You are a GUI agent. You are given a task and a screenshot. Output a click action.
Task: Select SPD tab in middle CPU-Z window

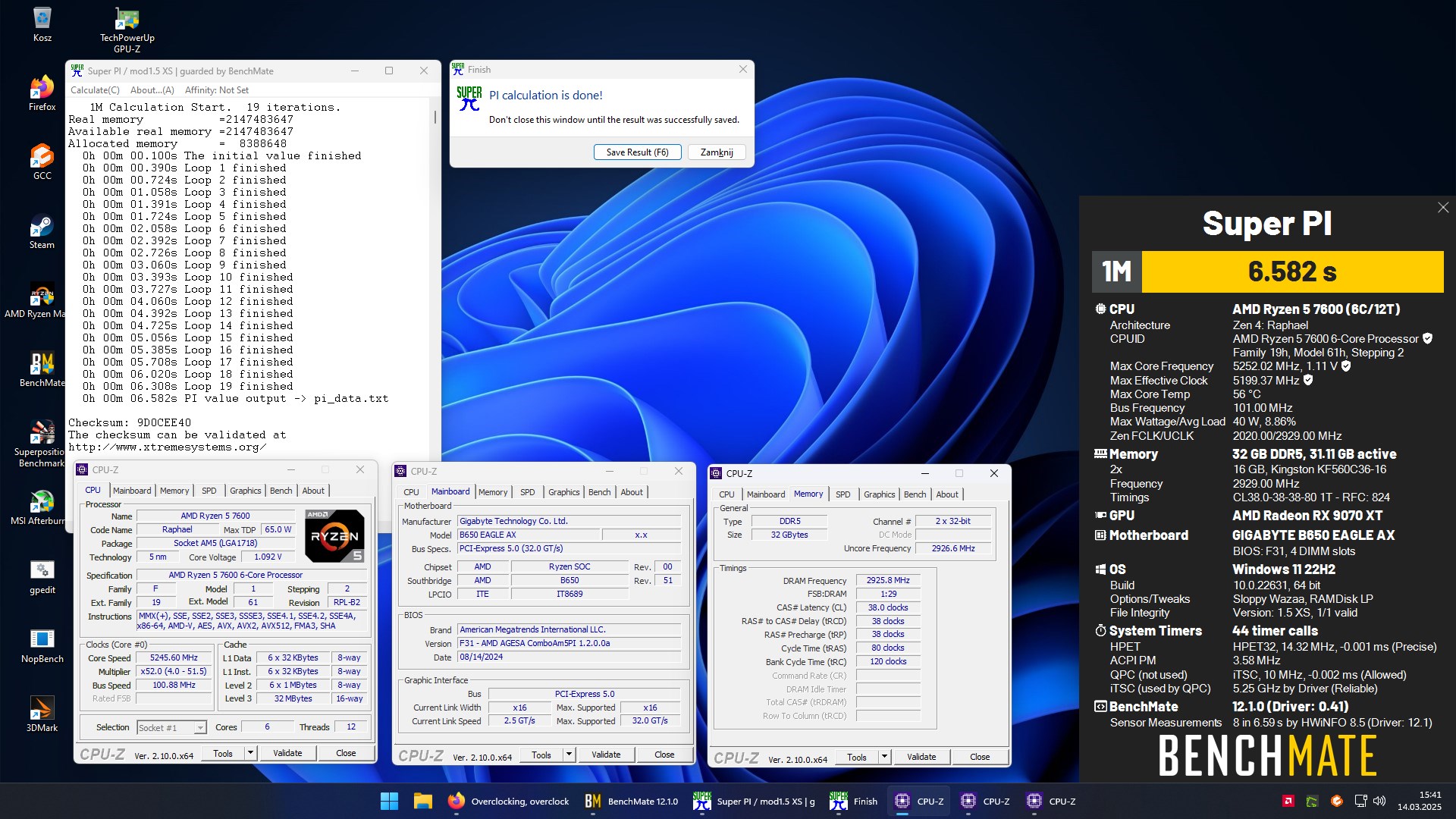527,492
